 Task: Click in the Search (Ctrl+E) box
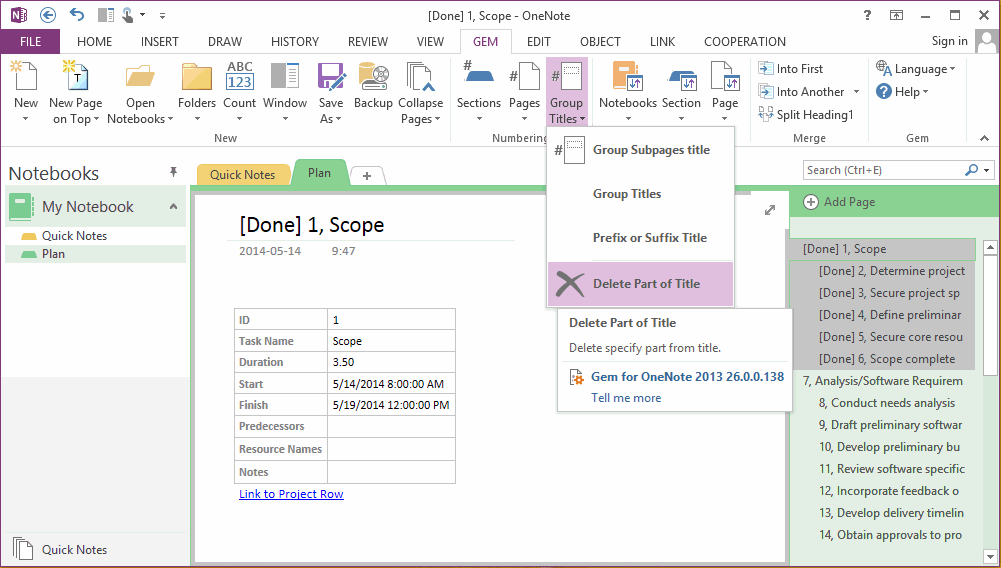[x=883, y=170]
